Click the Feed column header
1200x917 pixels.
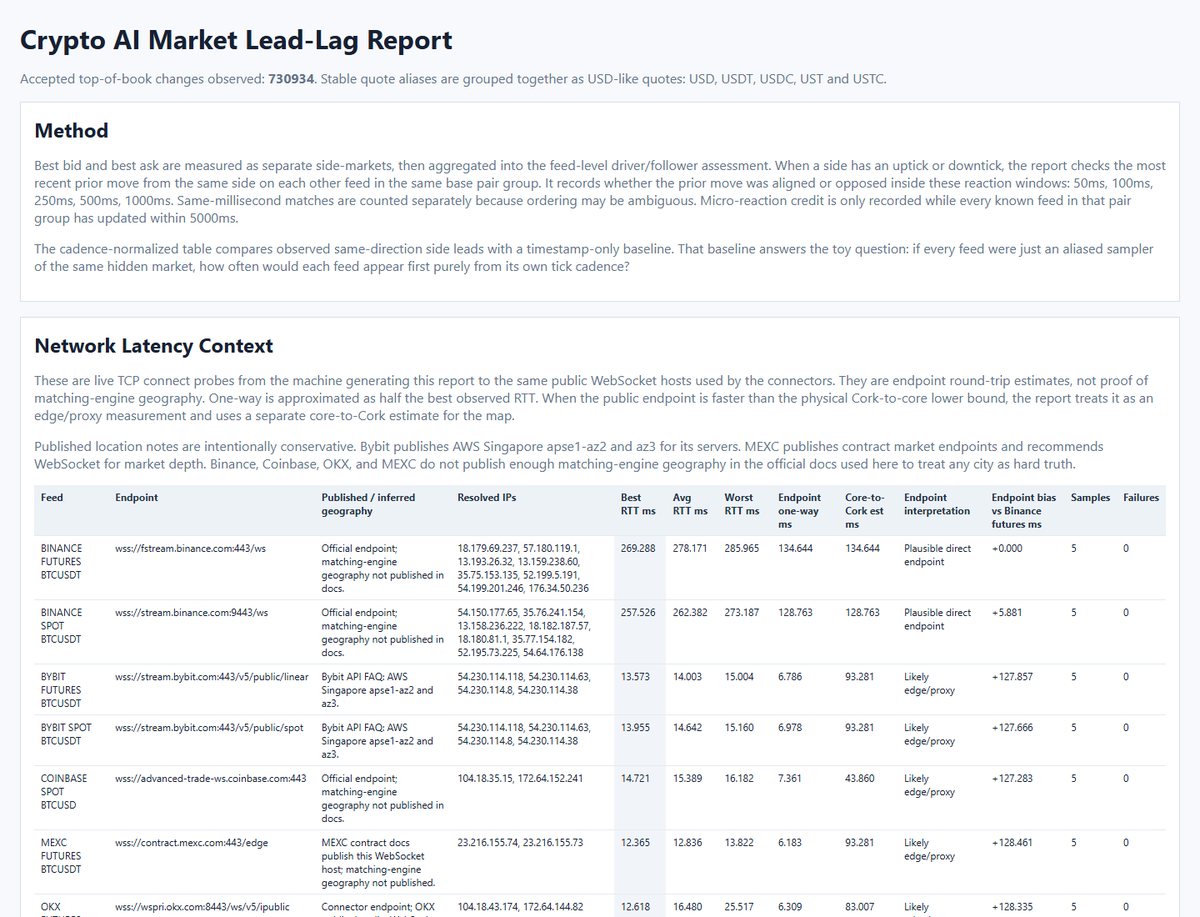click(52, 497)
